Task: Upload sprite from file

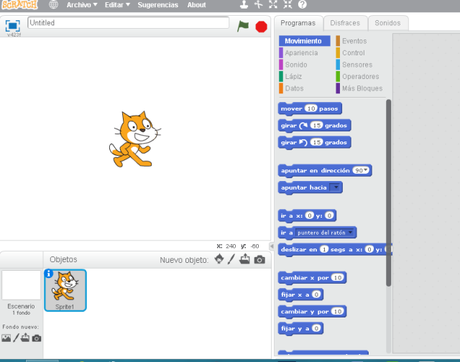Action: click(x=245, y=259)
